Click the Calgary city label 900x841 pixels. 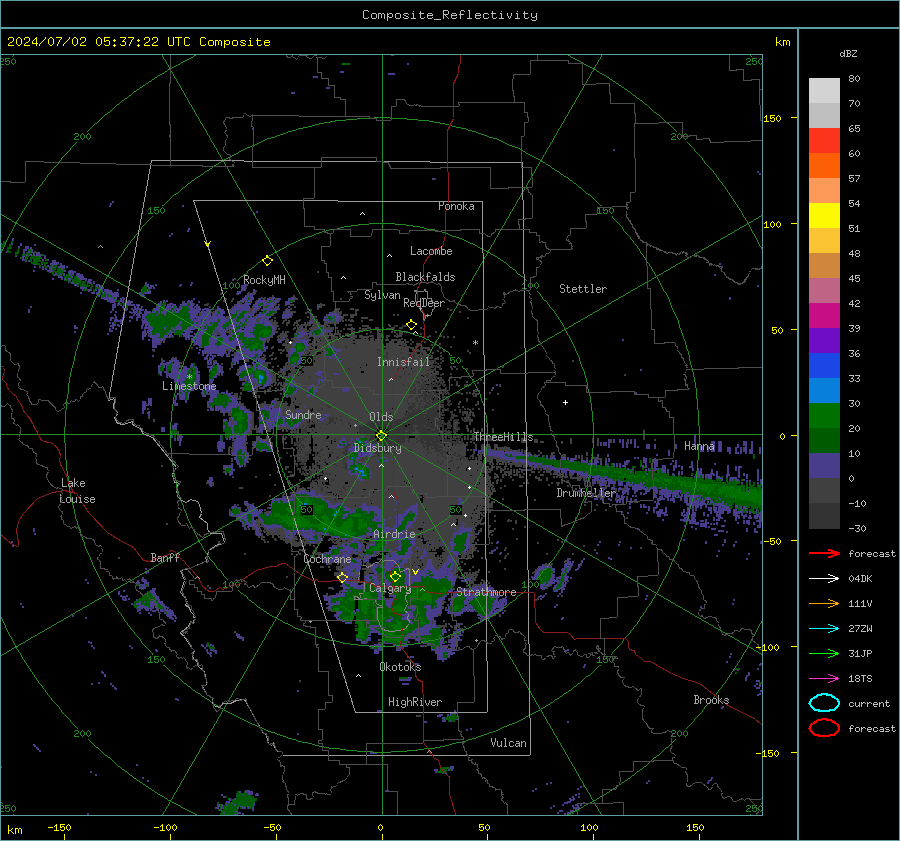coord(390,588)
